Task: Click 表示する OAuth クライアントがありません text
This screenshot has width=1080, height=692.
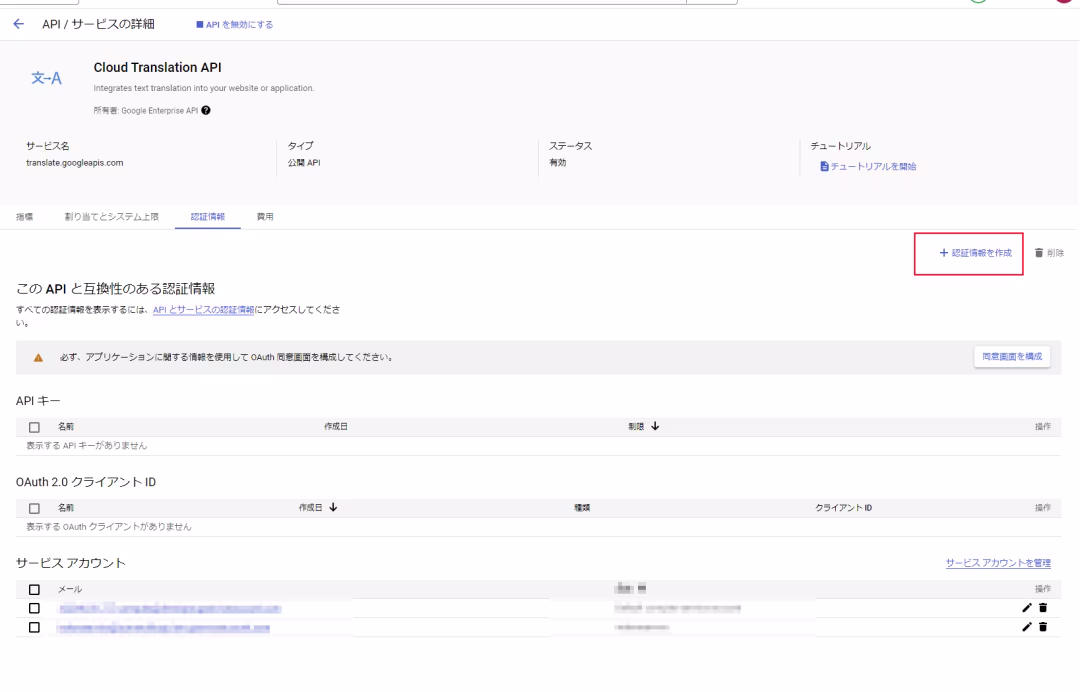Action: [109, 527]
